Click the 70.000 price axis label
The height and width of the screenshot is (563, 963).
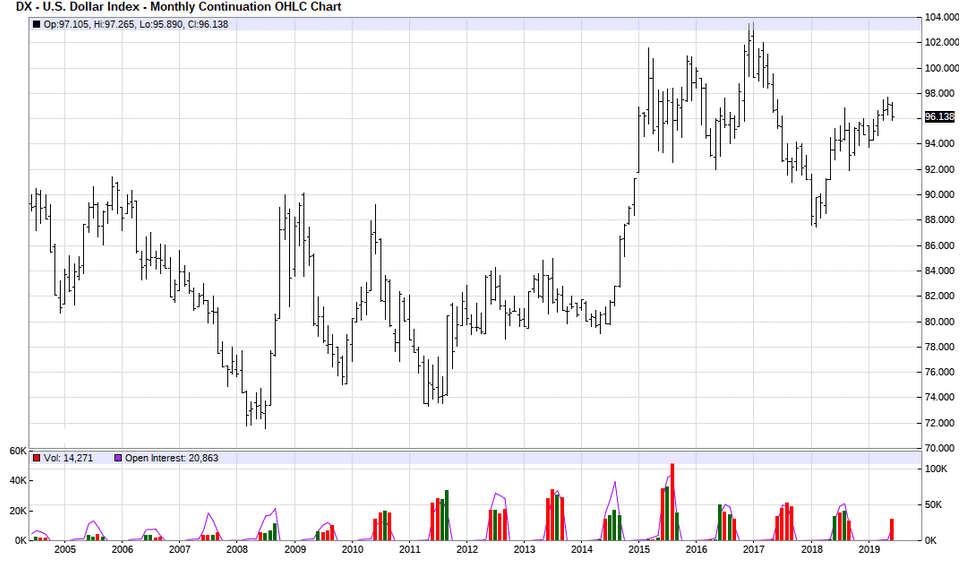pos(940,448)
